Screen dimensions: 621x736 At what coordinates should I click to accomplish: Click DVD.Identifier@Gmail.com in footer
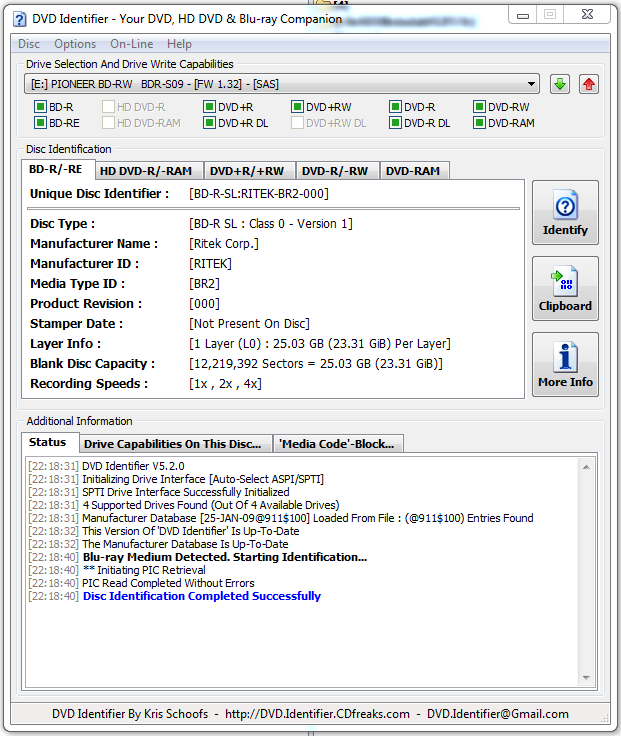498,714
